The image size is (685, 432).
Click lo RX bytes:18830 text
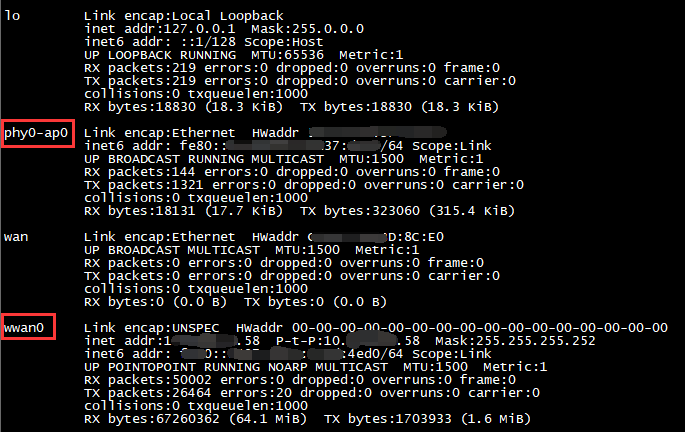pyautogui.click(x=140, y=107)
